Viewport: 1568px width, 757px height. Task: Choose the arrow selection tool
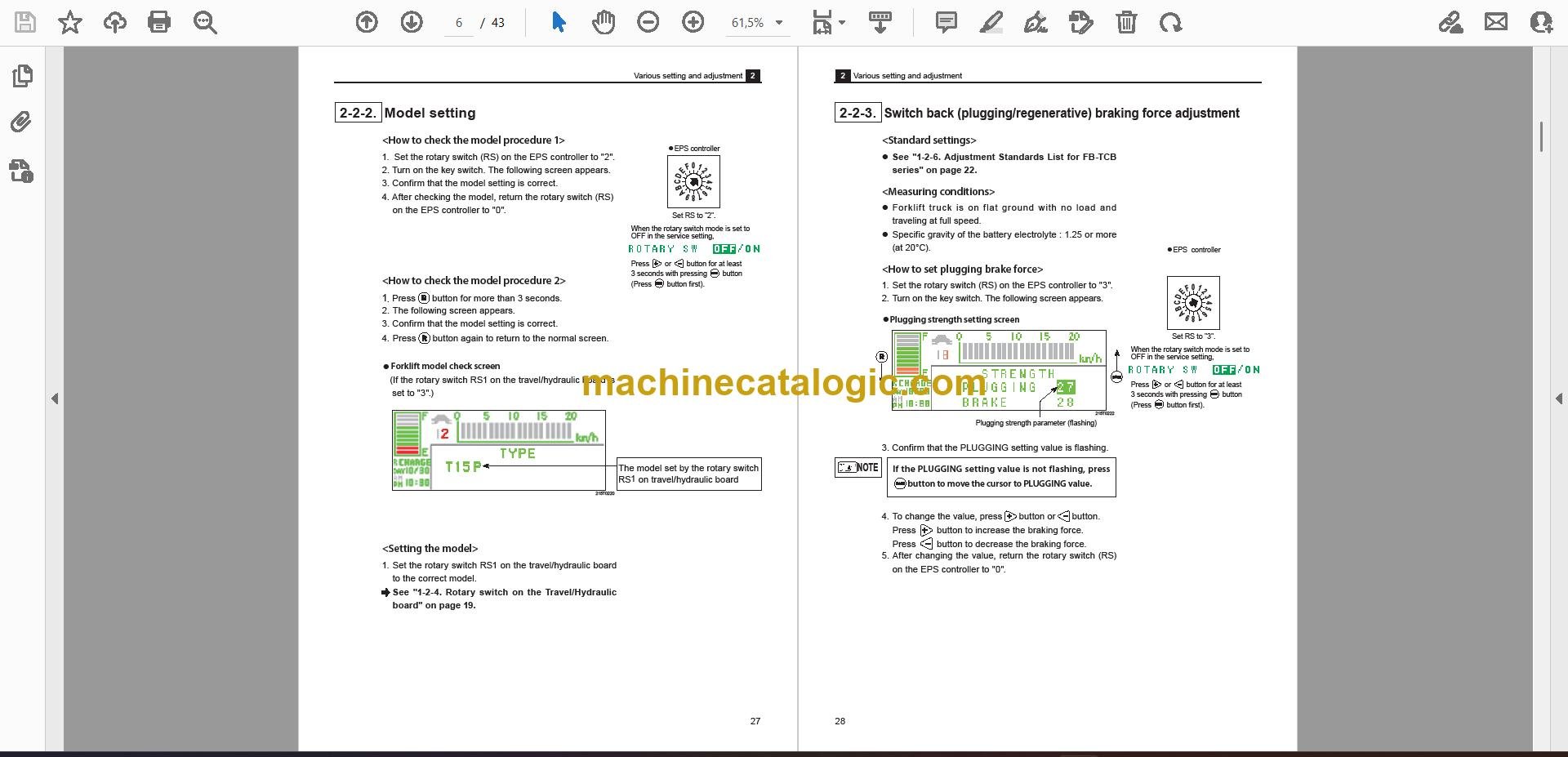tap(559, 22)
